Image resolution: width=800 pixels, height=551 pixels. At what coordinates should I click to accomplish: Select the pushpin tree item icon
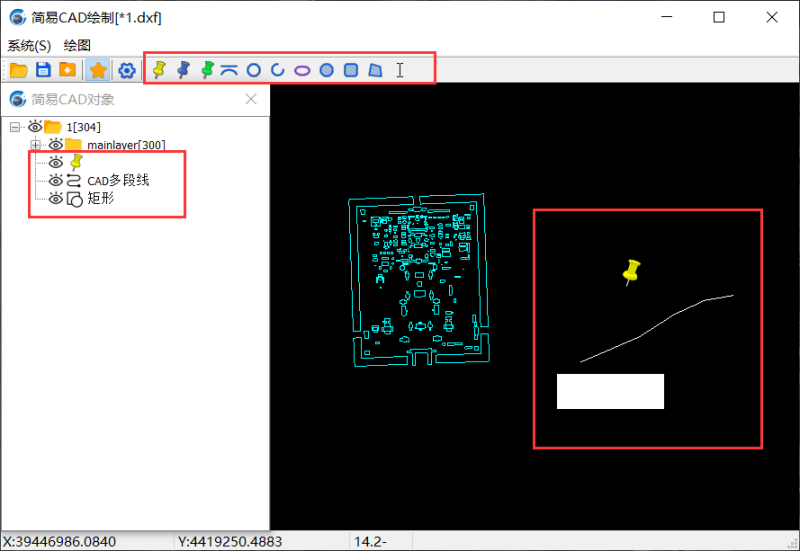(76, 162)
